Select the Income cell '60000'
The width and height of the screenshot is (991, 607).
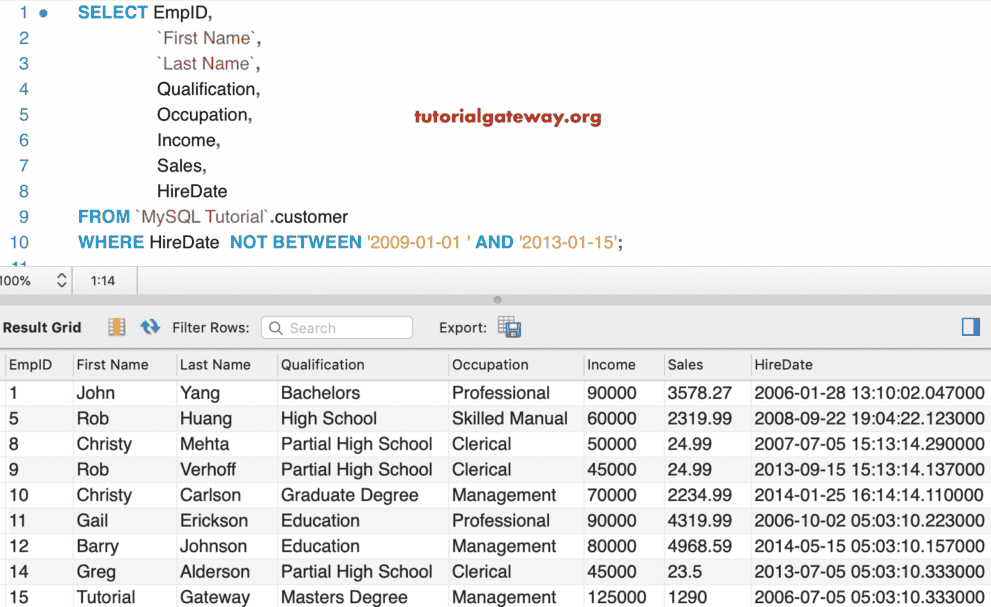(612, 419)
